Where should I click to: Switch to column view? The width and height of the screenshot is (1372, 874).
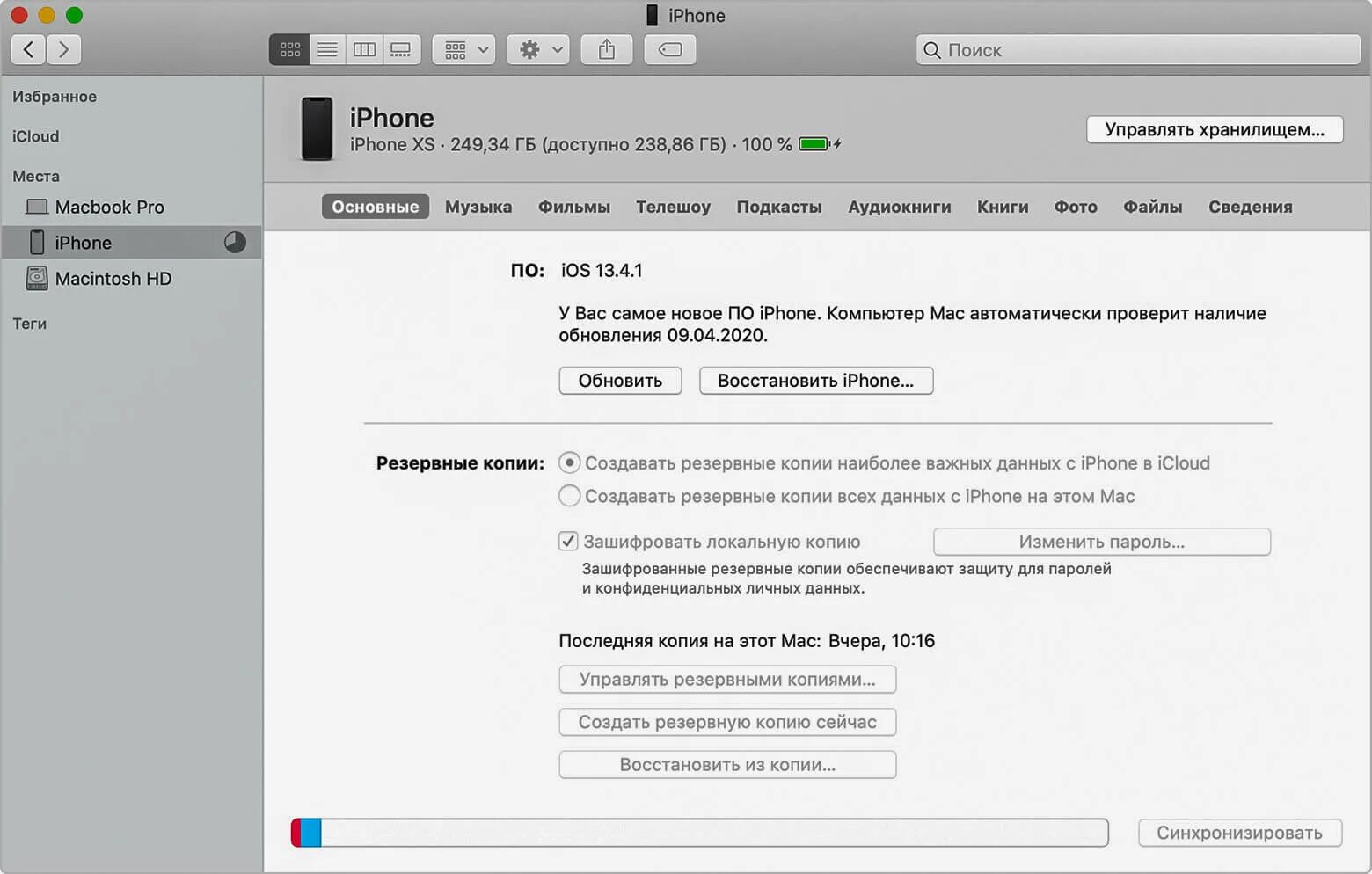364,50
